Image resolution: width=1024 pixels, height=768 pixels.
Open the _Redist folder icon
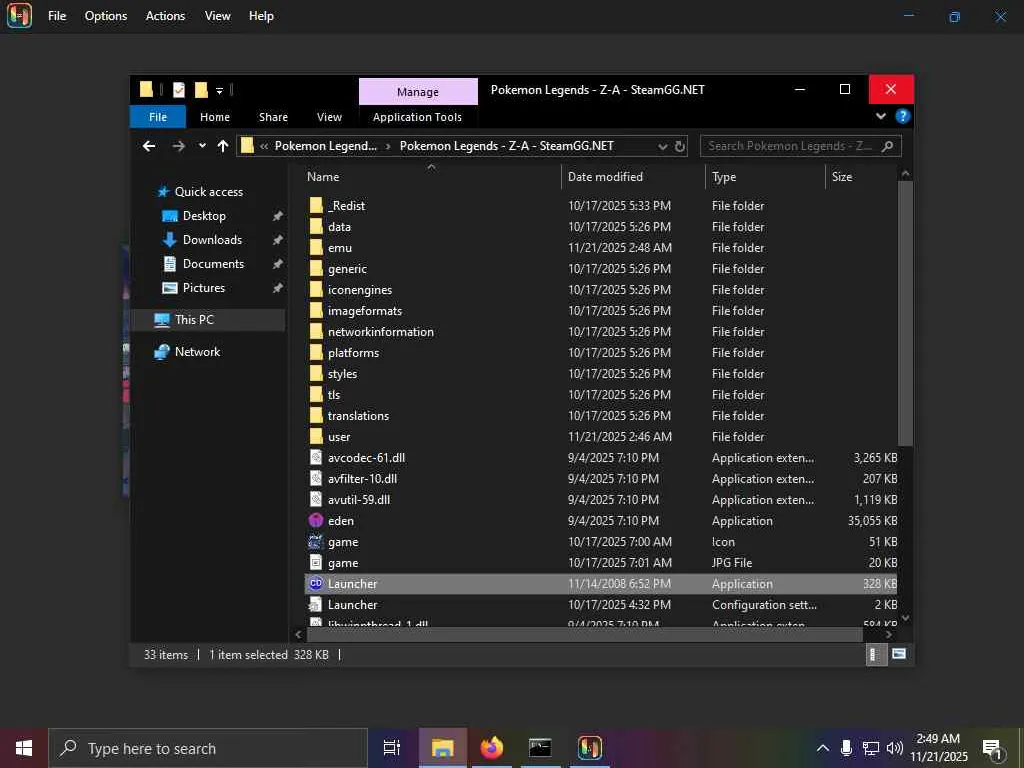click(316, 206)
